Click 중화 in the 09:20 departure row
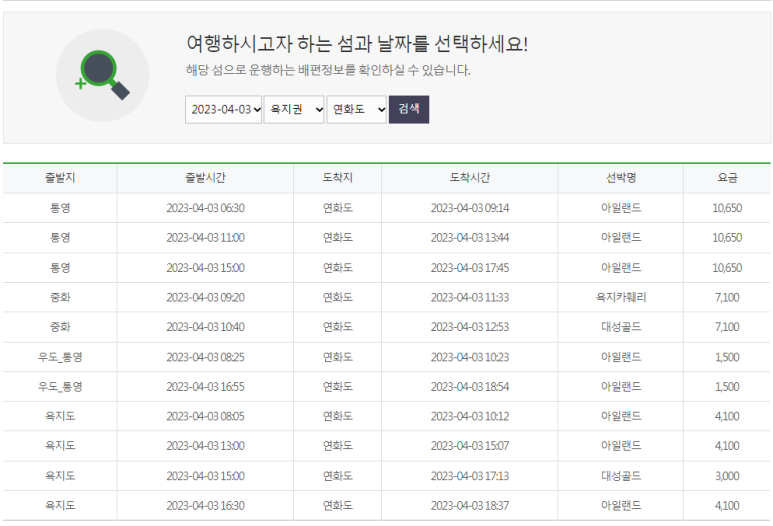 pyautogui.click(x=60, y=297)
